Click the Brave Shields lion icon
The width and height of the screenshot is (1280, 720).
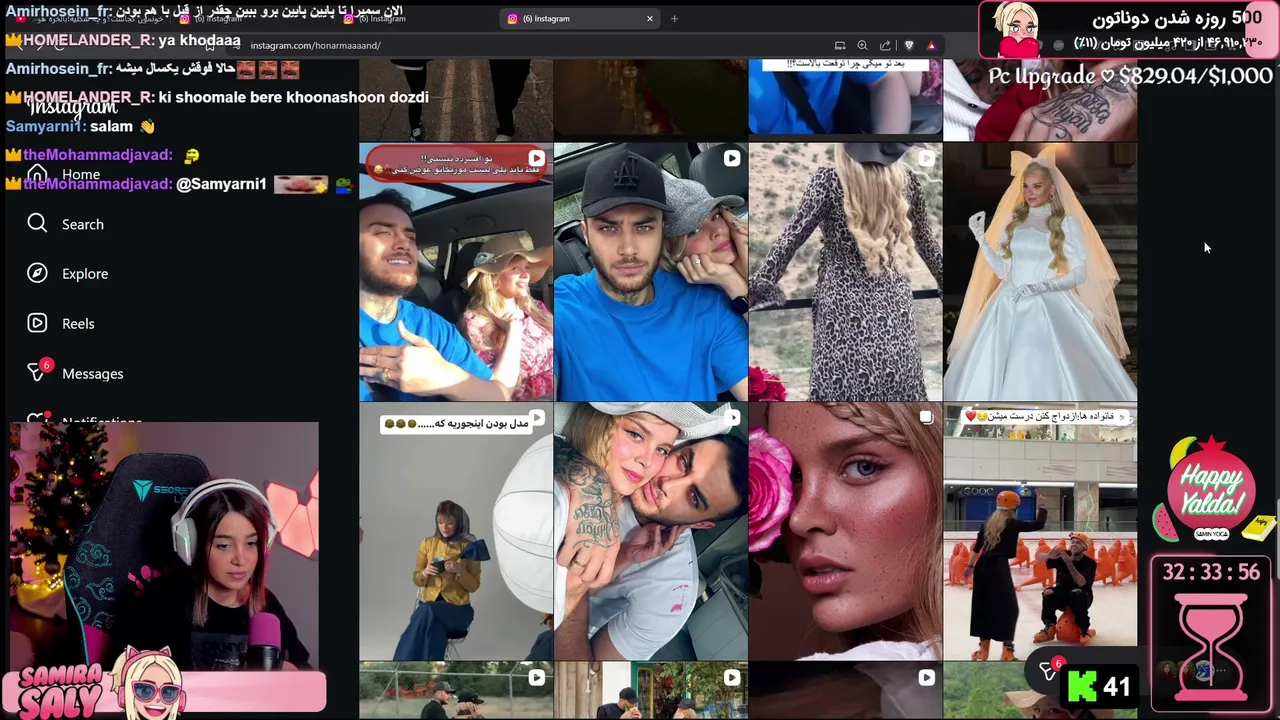908,45
